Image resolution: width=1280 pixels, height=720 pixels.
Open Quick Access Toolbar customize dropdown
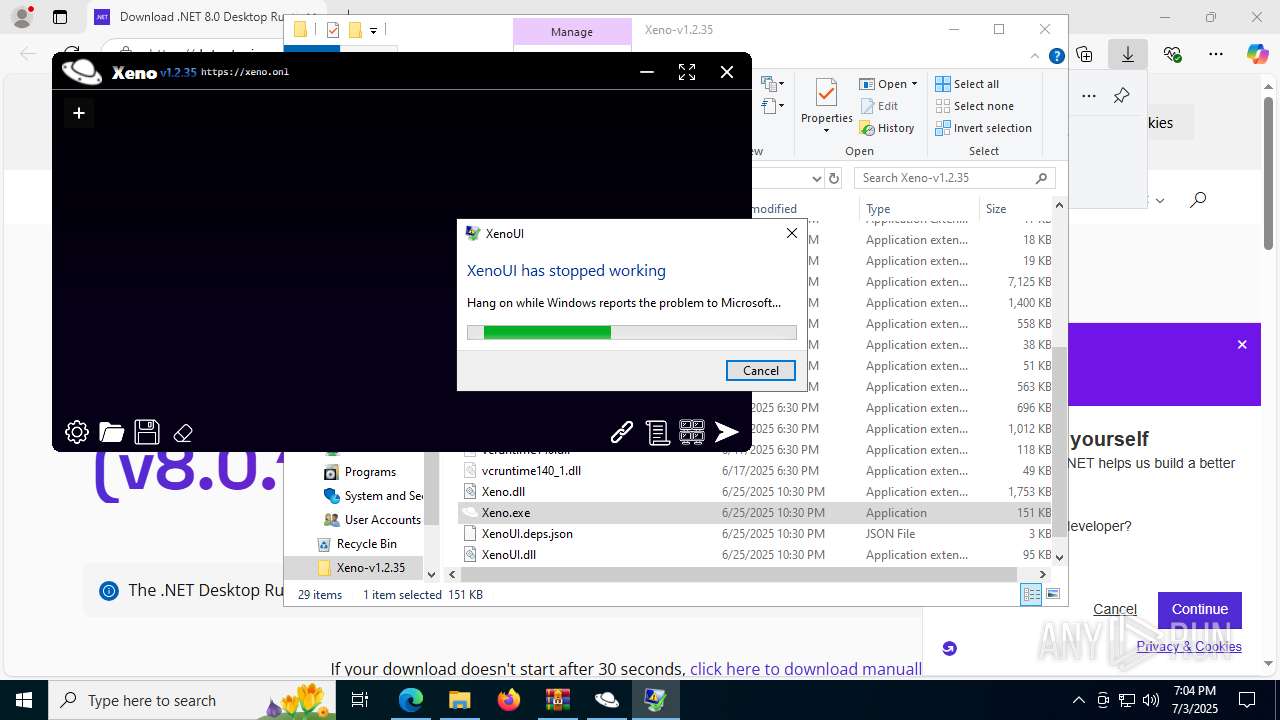pyautogui.click(x=373, y=31)
